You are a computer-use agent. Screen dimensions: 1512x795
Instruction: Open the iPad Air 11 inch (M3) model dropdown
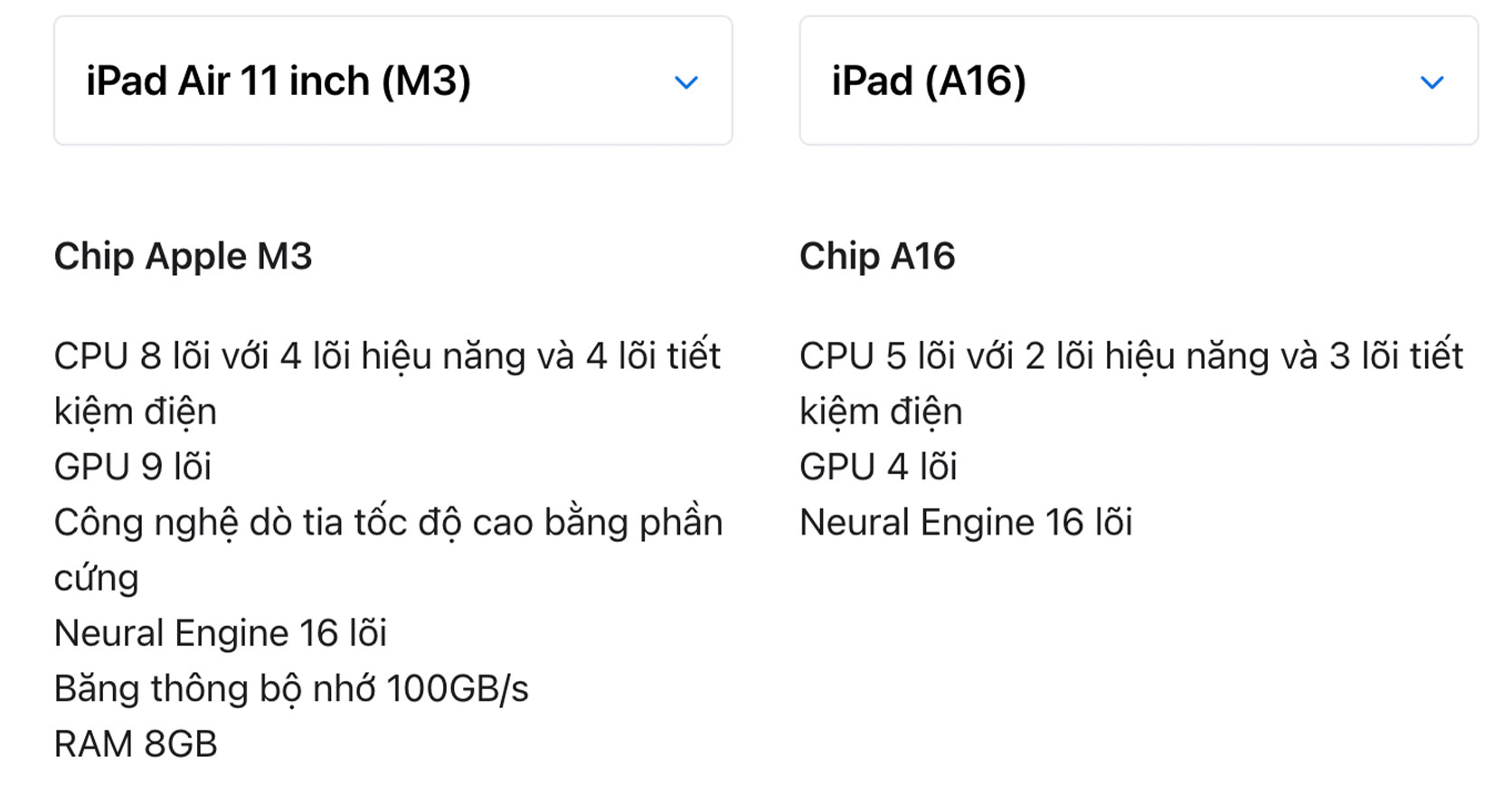point(392,80)
